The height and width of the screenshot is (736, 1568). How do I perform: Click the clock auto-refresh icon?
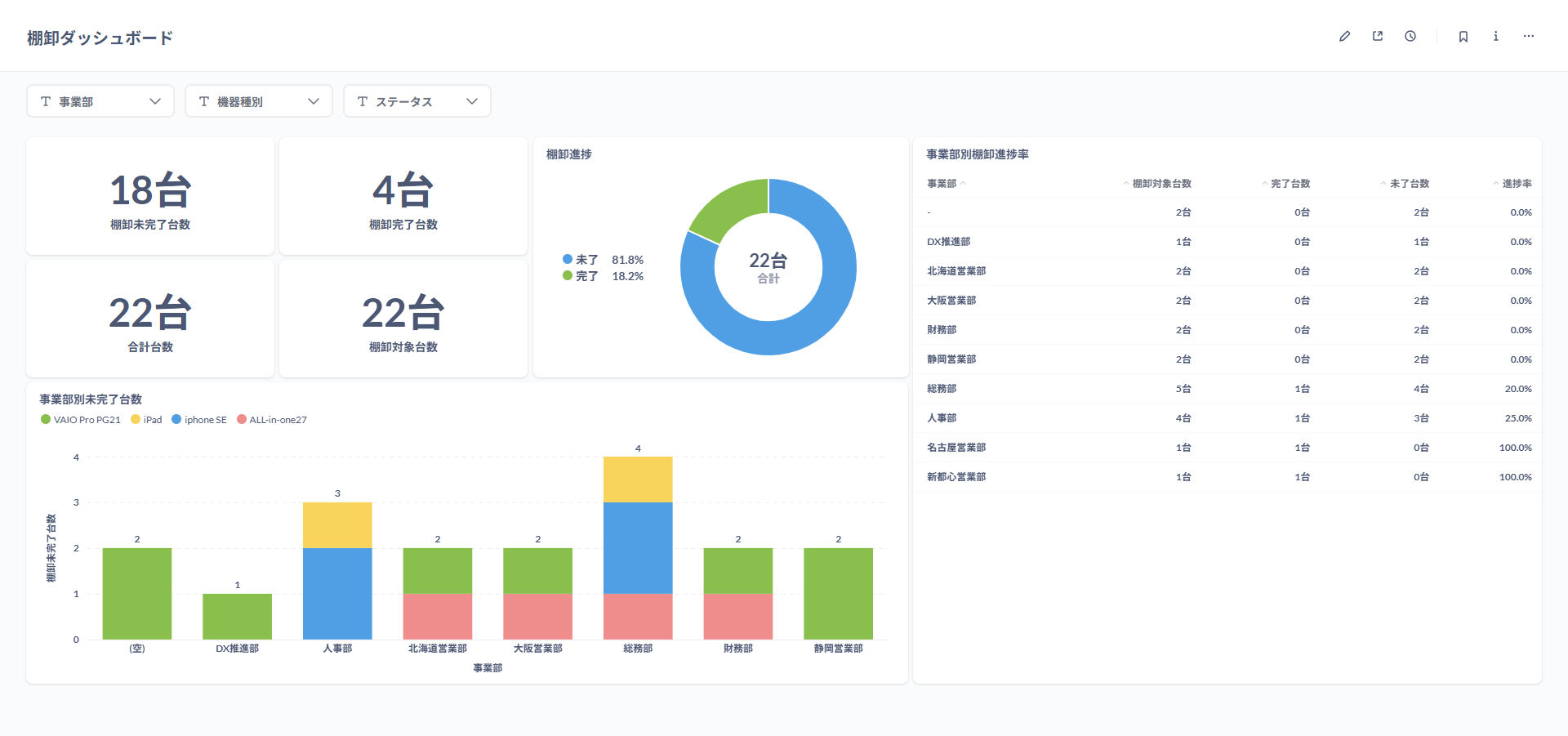(x=1410, y=36)
